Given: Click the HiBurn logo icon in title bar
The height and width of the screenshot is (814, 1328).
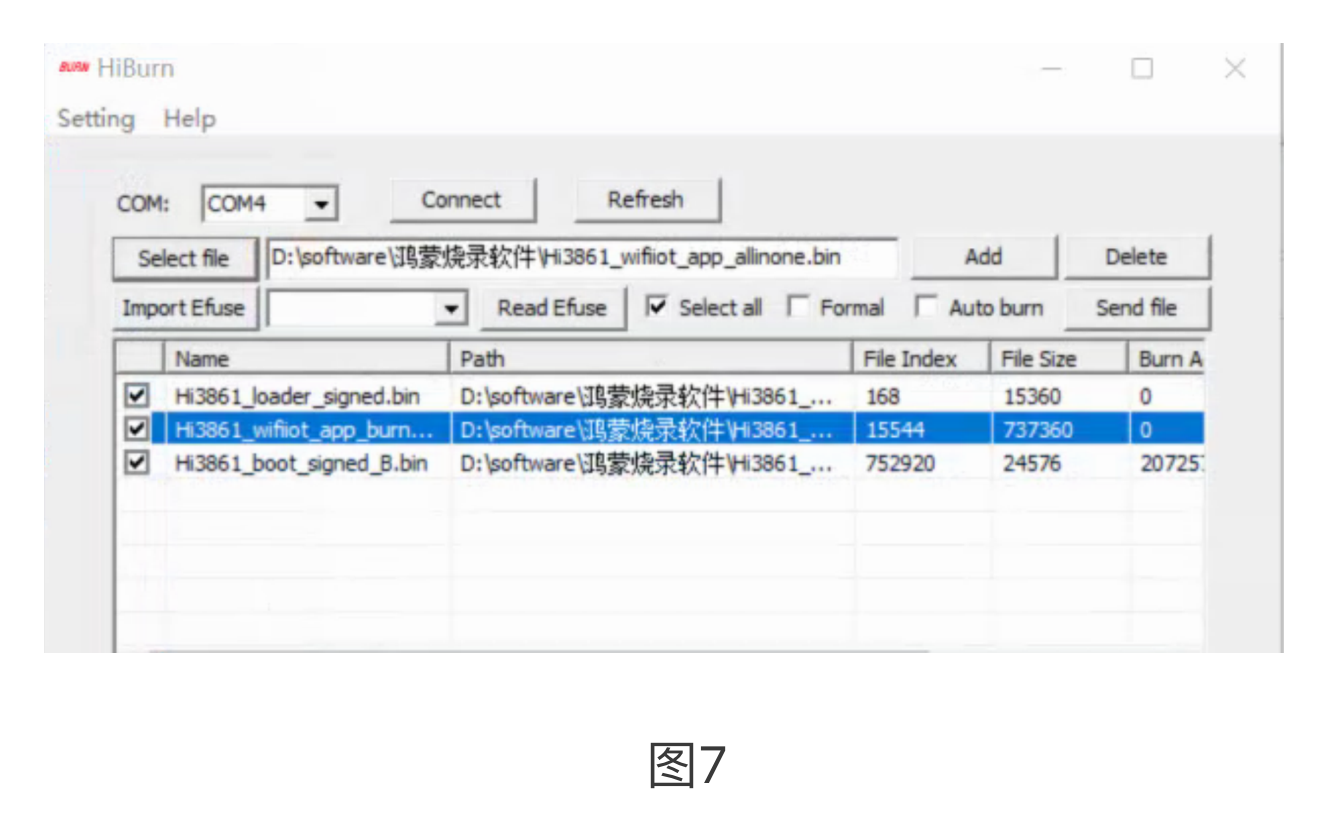Looking at the screenshot, I should tap(73, 68).
